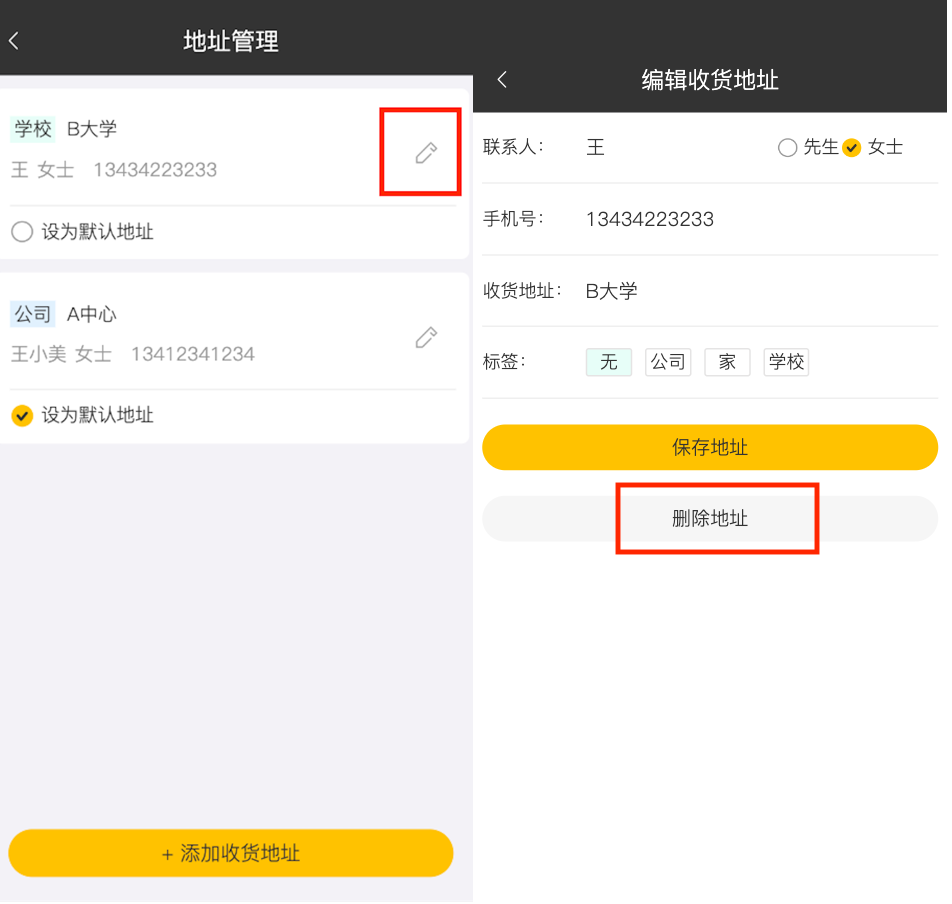Click the 地址管理 page title
The width and height of the screenshot is (952, 904).
pyautogui.click(x=231, y=41)
